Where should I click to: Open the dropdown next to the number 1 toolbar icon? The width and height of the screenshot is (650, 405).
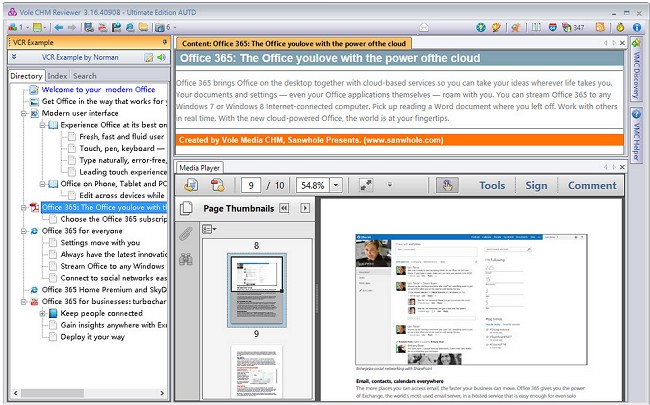[27, 27]
